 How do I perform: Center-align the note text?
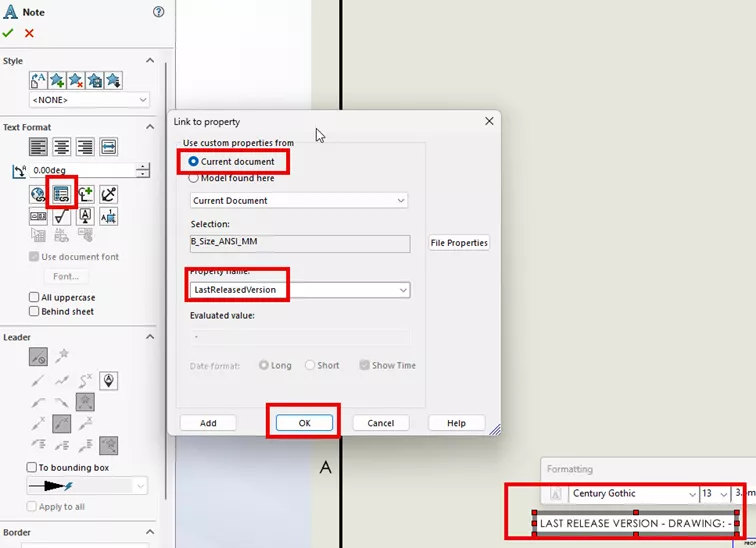tap(62, 147)
